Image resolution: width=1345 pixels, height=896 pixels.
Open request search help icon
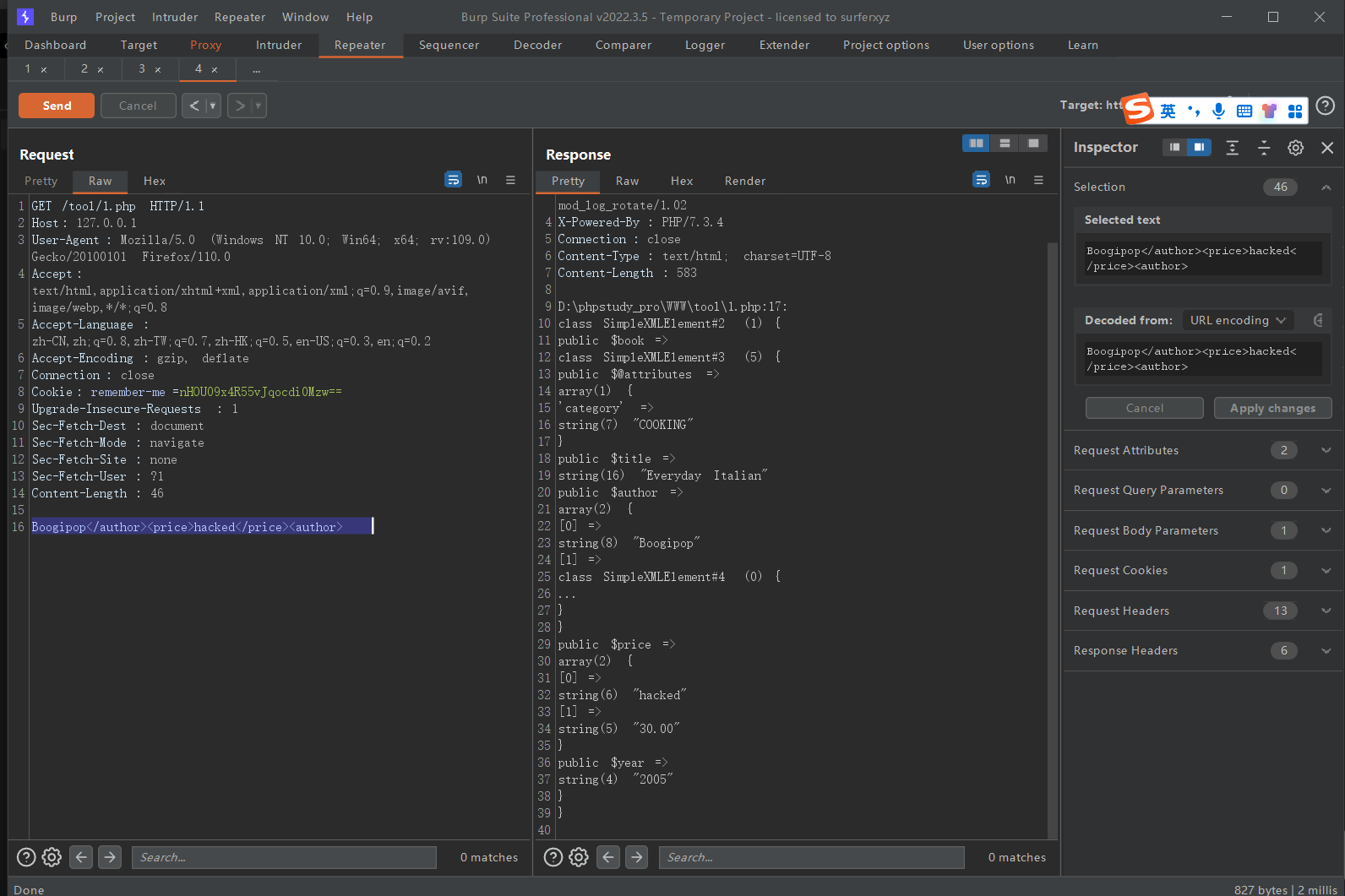[26, 857]
